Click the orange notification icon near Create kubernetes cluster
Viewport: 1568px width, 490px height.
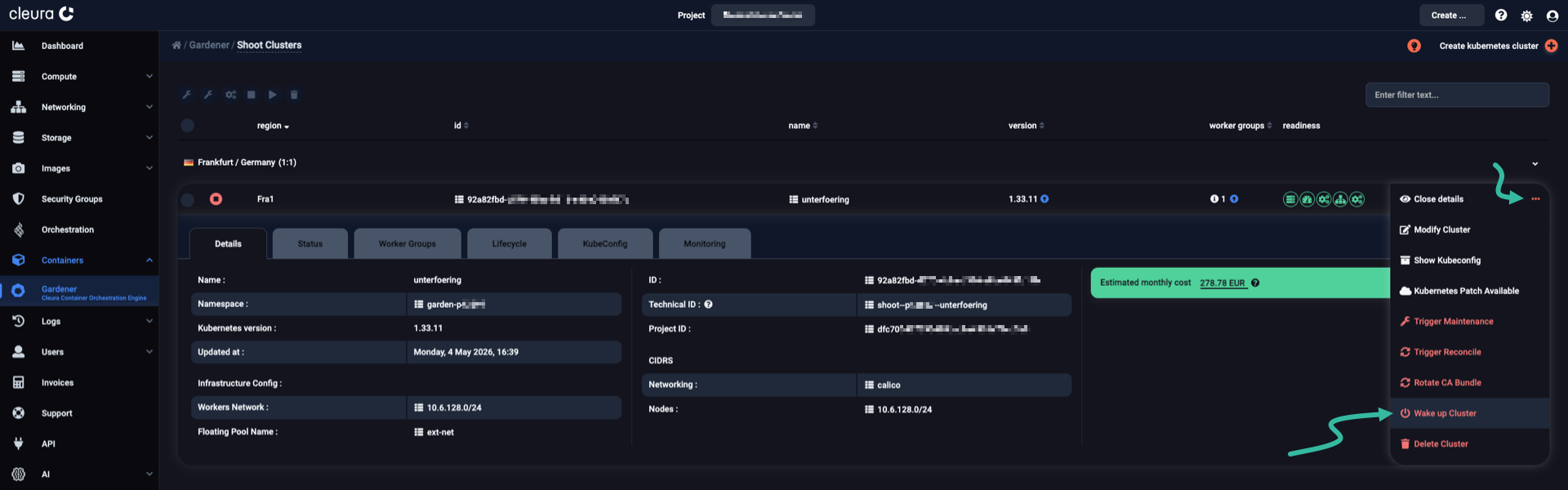coord(1414,46)
